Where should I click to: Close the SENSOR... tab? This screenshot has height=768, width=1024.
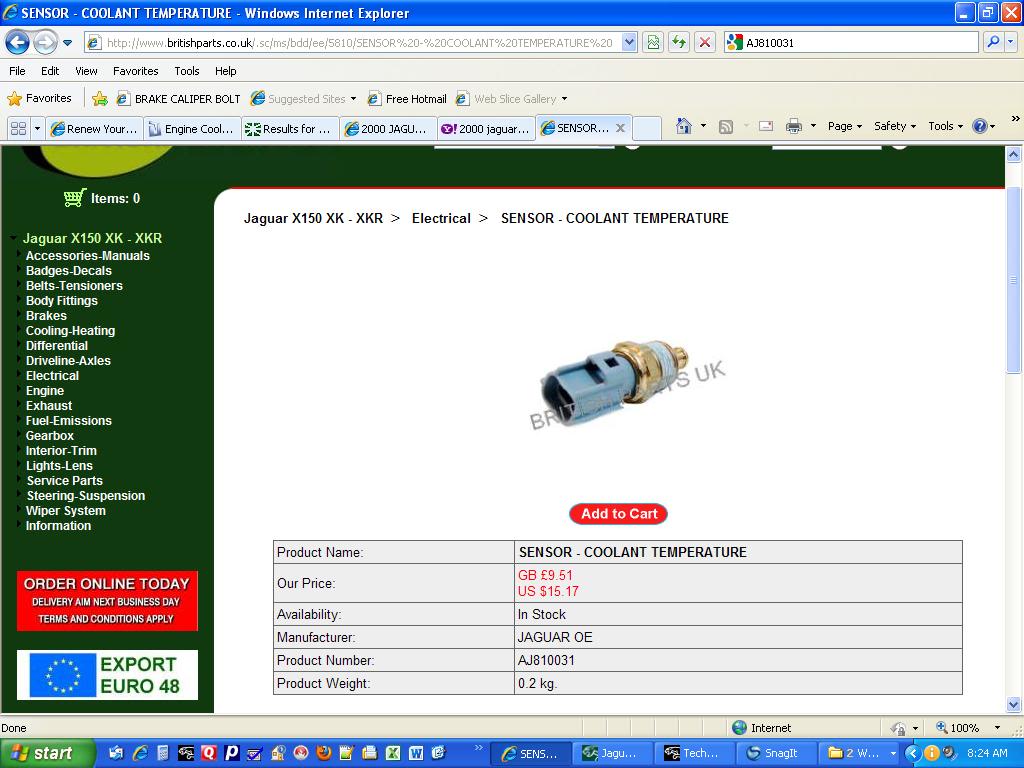point(620,128)
